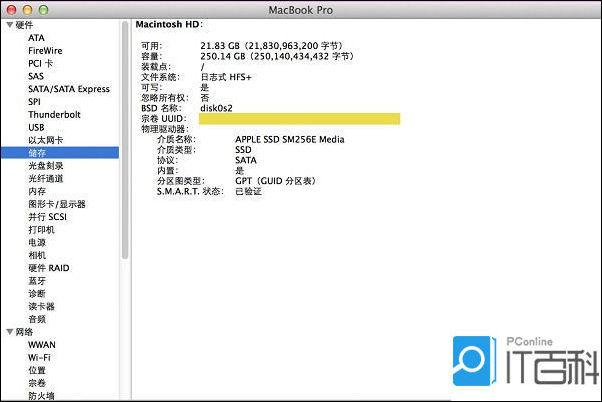Open the FireWire sidebar entry
The width and height of the screenshot is (602, 402).
coord(45,50)
